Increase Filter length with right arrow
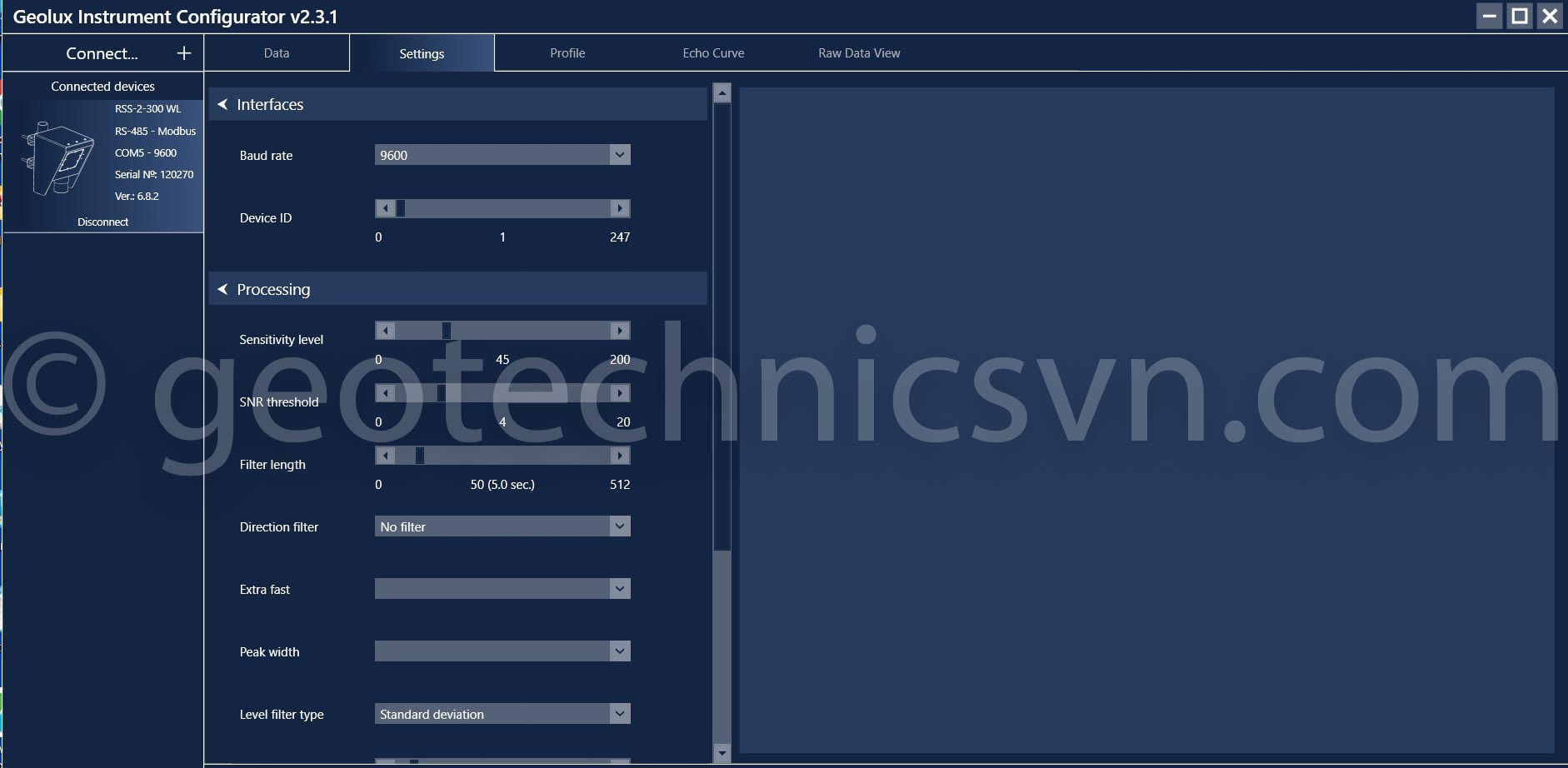The height and width of the screenshot is (768, 1568). pyautogui.click(x=620, y=456)
